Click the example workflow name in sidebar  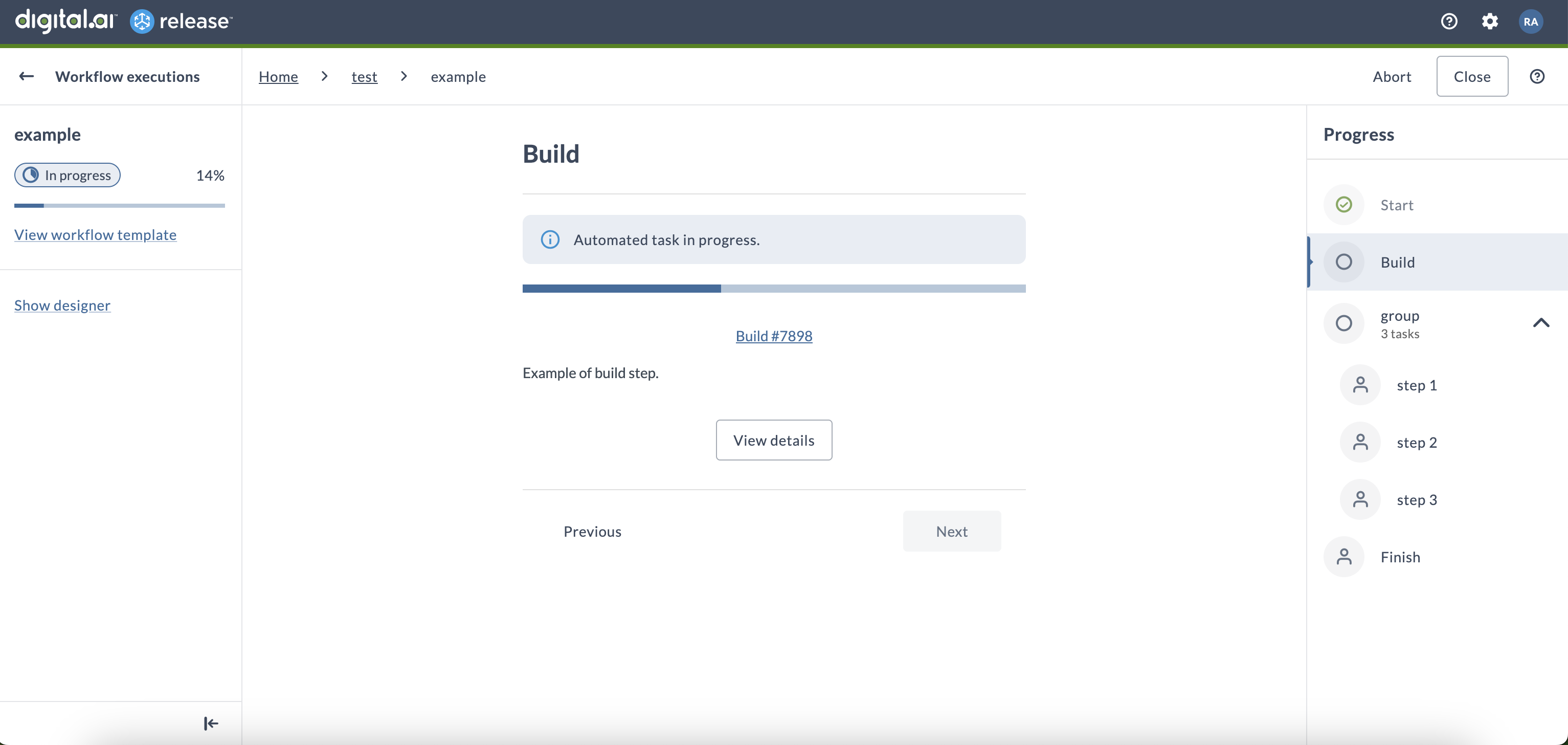[48, 134]
